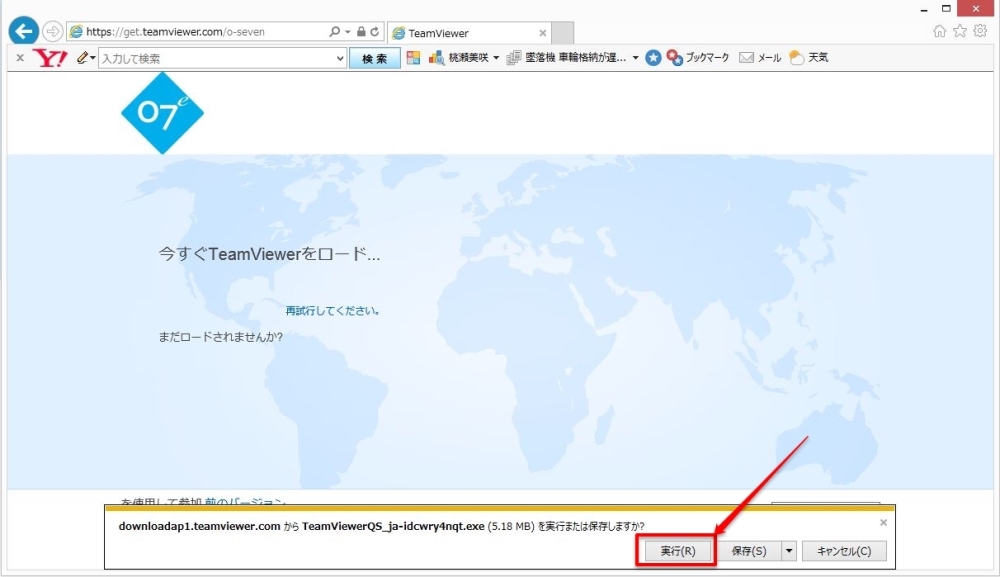This screenshot has width=1000, height=577.
Task: Open a new blank tab
Action: [562, 33]
